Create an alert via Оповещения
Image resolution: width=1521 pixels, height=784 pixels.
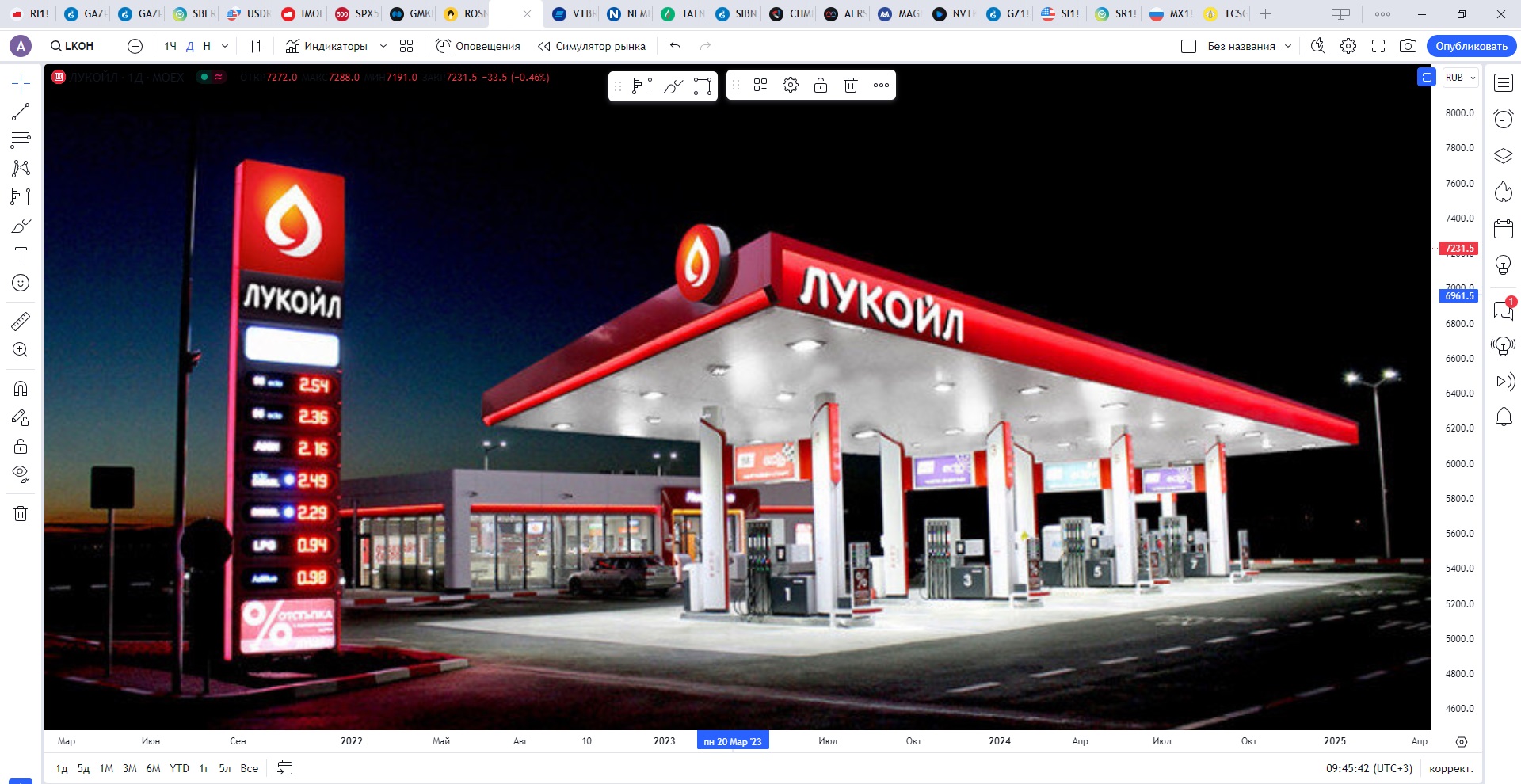(478, 46)
